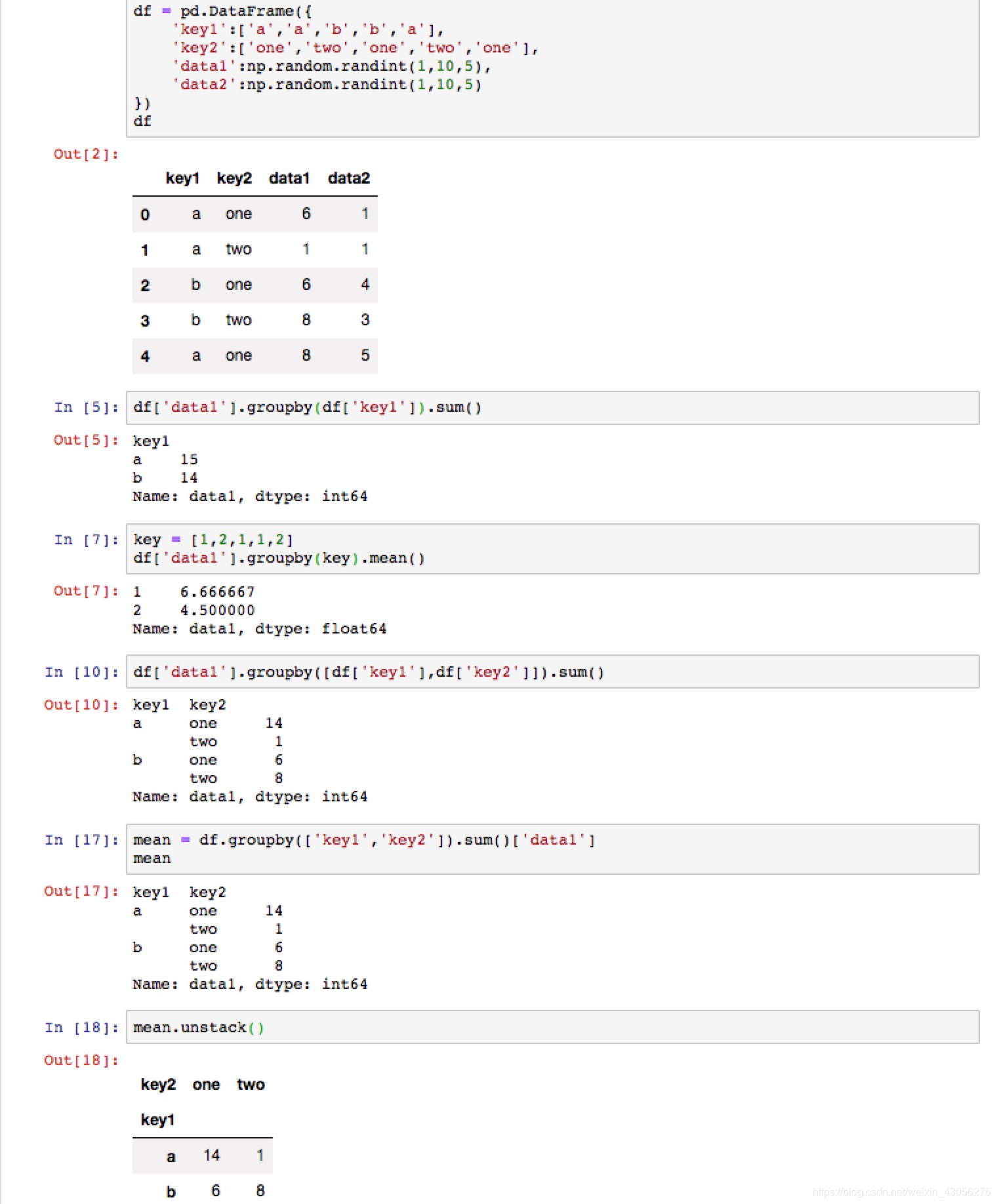Click row index 4 in the DataFrame table
997x1204 pixels.
pos(145,356)
